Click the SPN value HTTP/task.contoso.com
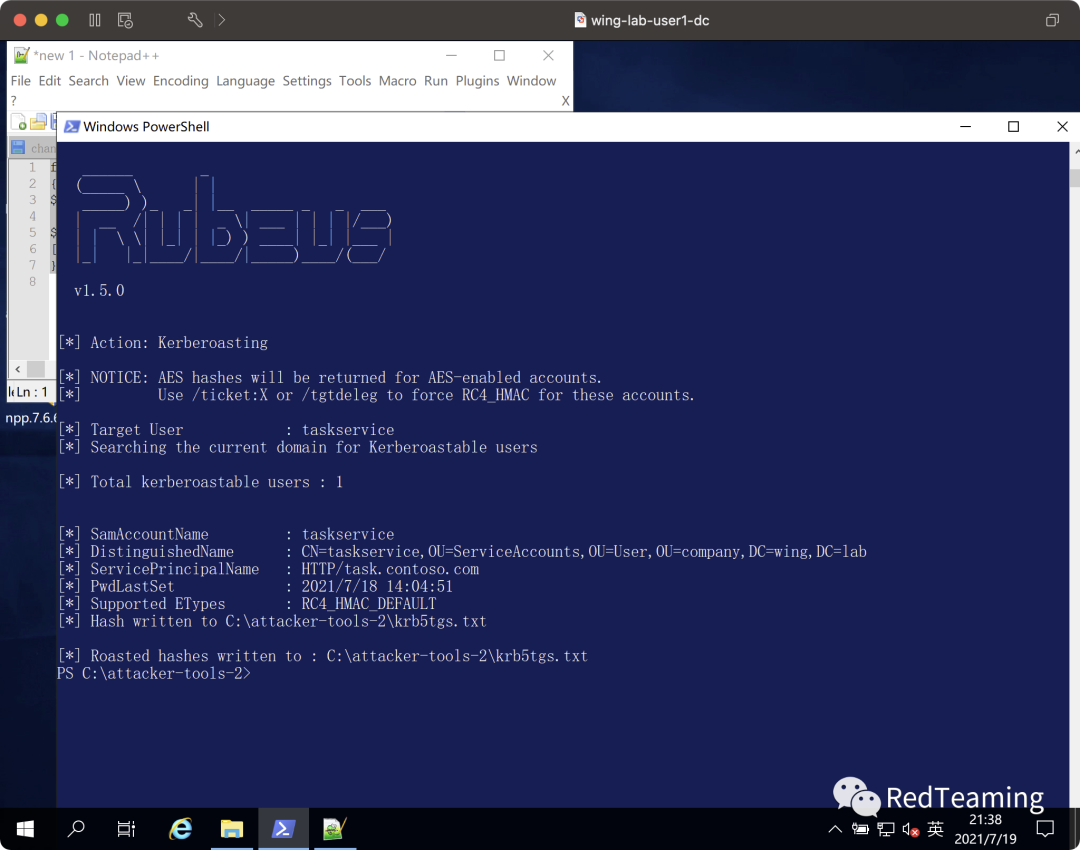The width and height of the screenshot is (1080, 850). point(390,570)
